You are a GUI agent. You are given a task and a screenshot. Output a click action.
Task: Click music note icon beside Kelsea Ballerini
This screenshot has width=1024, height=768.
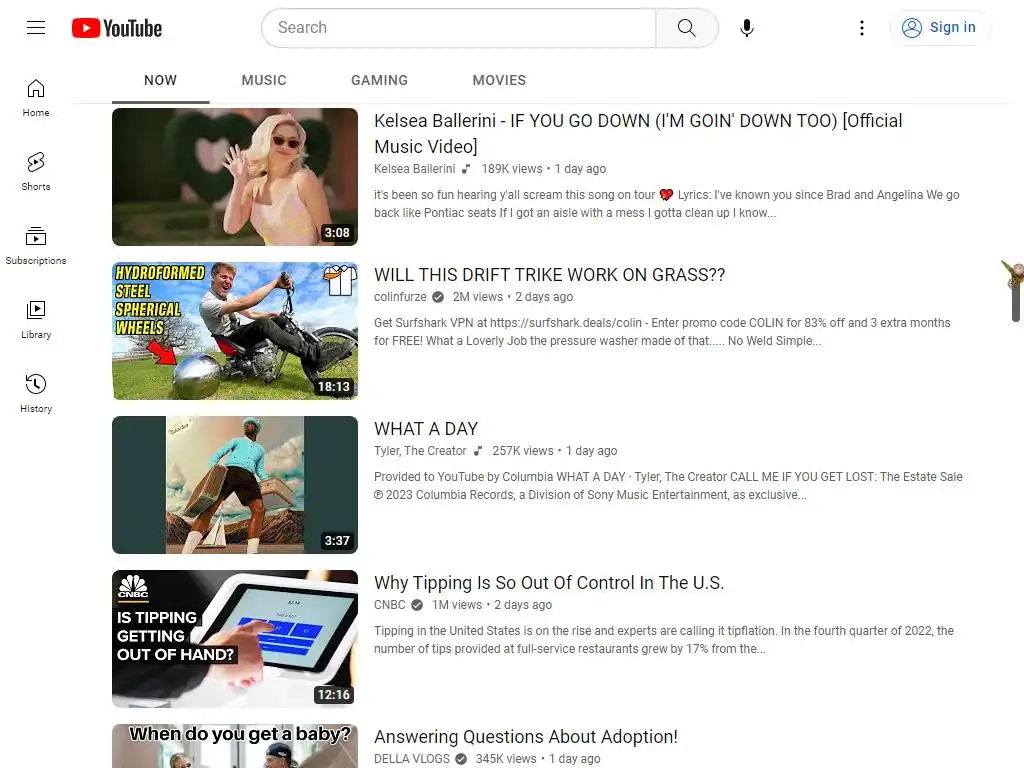pyautogui.click(x=466, y=169)
